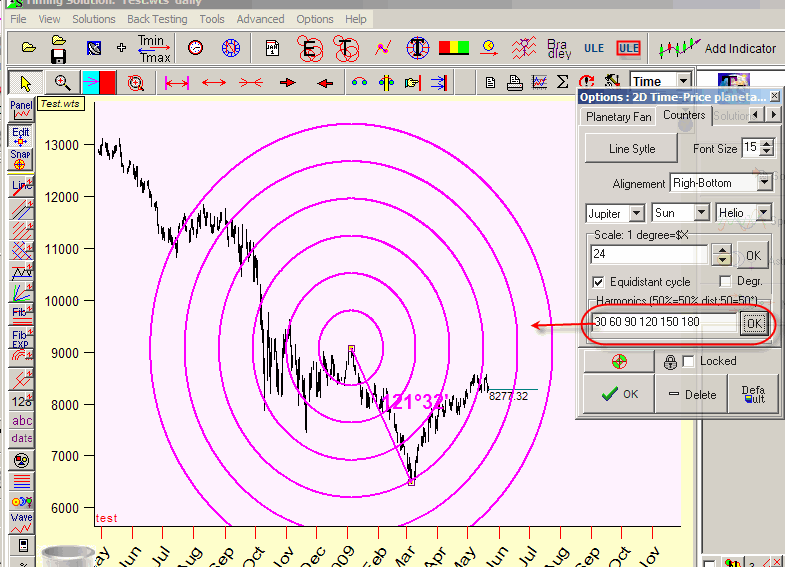The height and width of the screenshot is (567, 785).
Task: Select the yellow arrow pointer tool
Action: click(26, 83)
